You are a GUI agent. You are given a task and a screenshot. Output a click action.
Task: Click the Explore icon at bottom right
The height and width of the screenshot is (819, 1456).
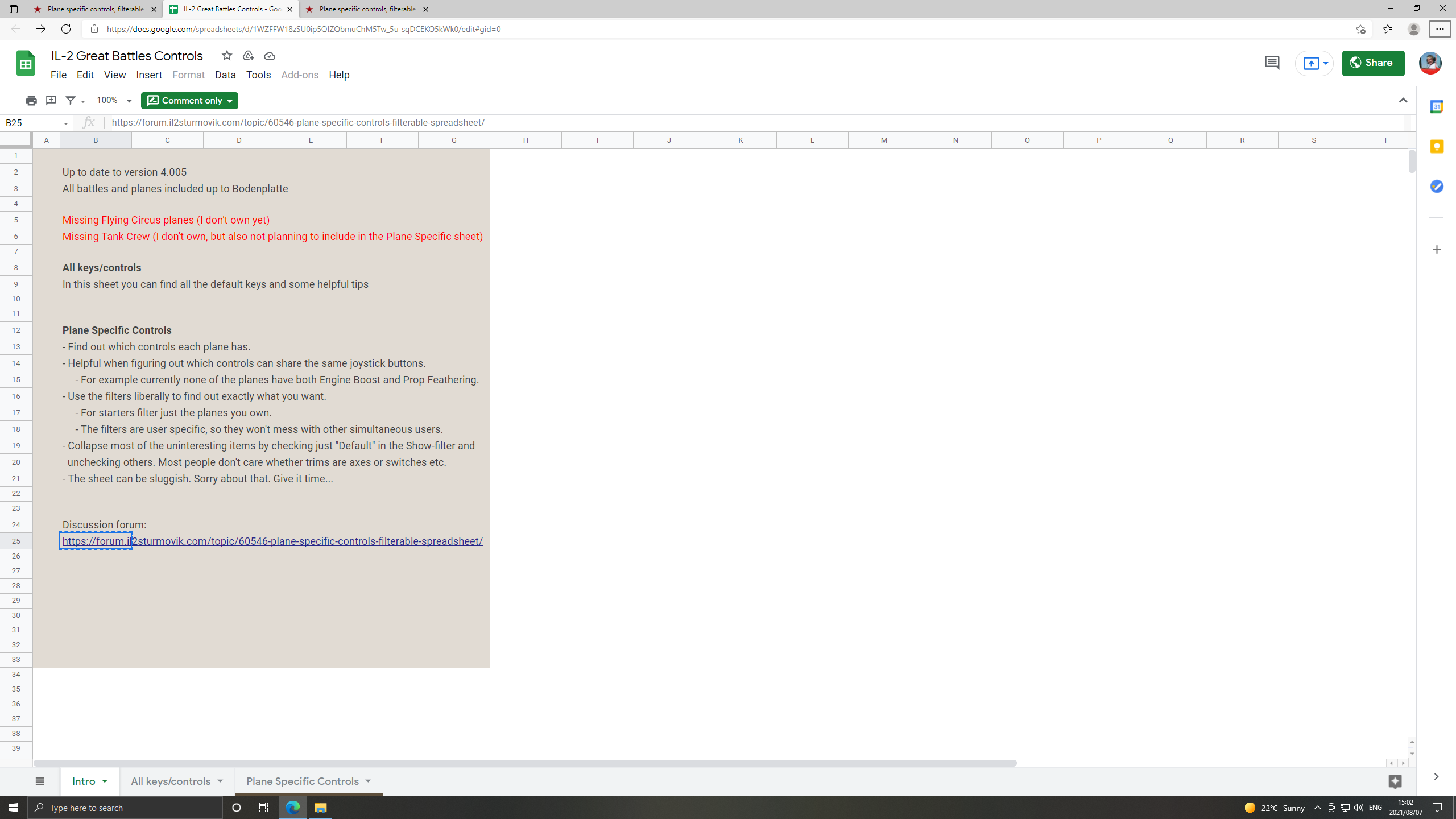coord(1395,781)
